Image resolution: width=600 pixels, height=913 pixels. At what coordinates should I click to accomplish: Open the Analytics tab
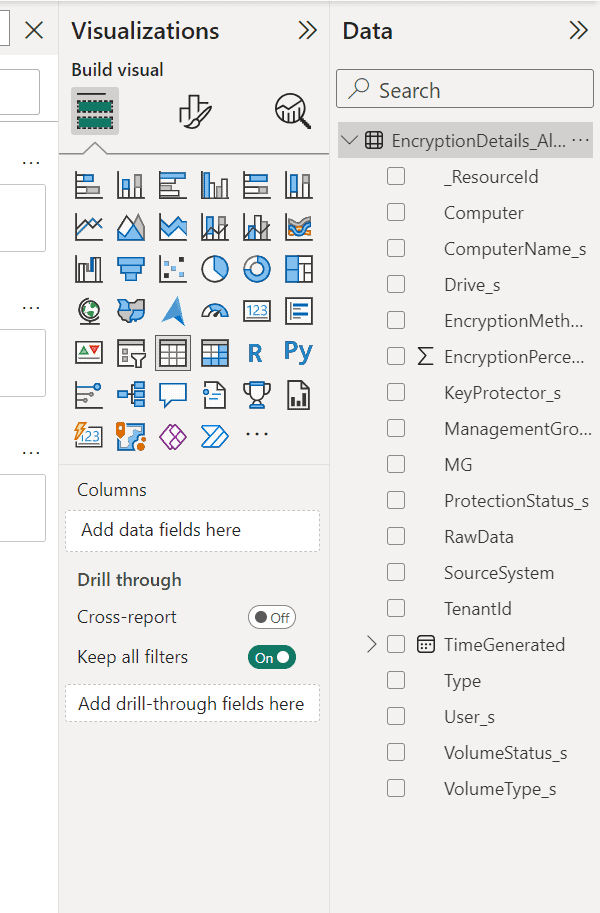pyautogui.click(x=292, y=111)
